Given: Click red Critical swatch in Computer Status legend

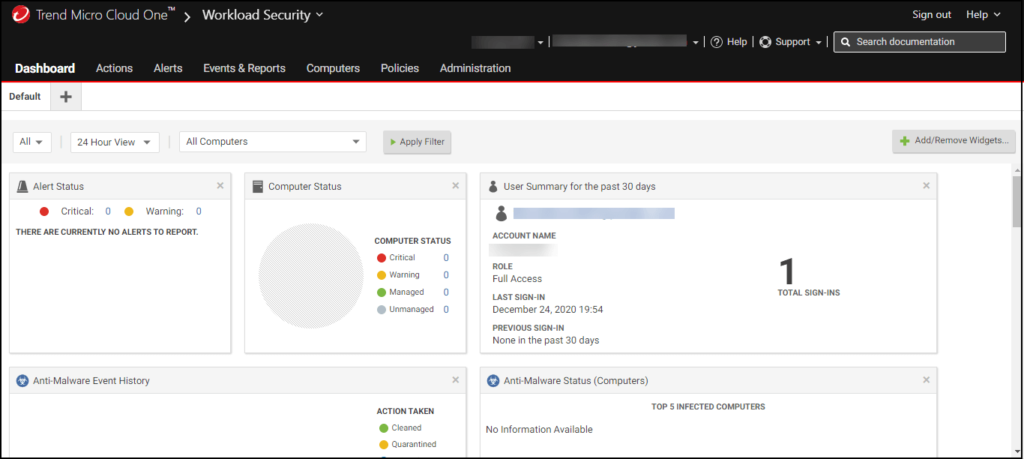Looking at the screenshot, I should click(381, 258).
